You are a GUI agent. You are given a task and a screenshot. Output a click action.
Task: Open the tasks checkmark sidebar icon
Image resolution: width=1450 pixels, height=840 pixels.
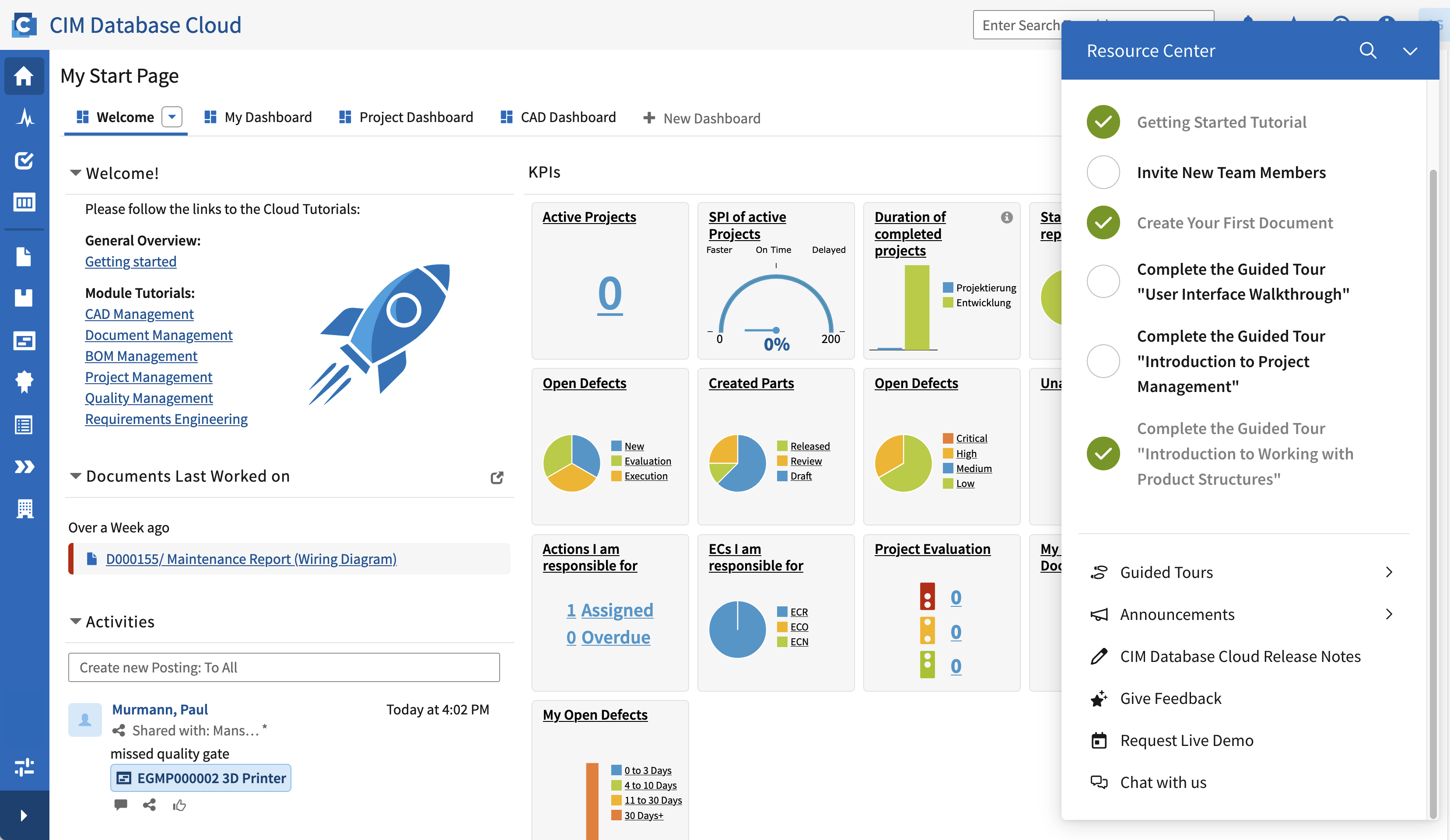[24, 160]
